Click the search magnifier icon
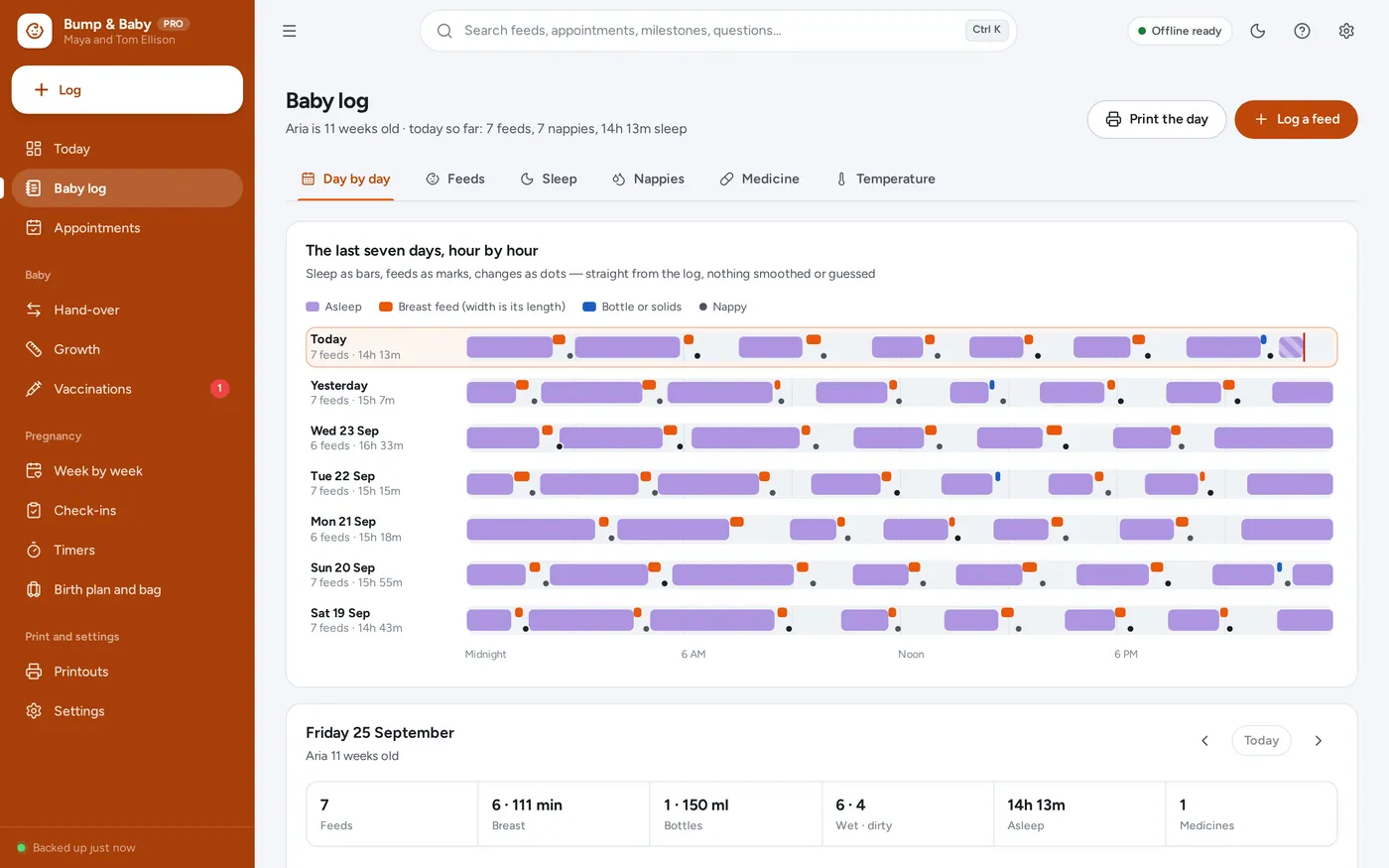 tap(444, 31)
